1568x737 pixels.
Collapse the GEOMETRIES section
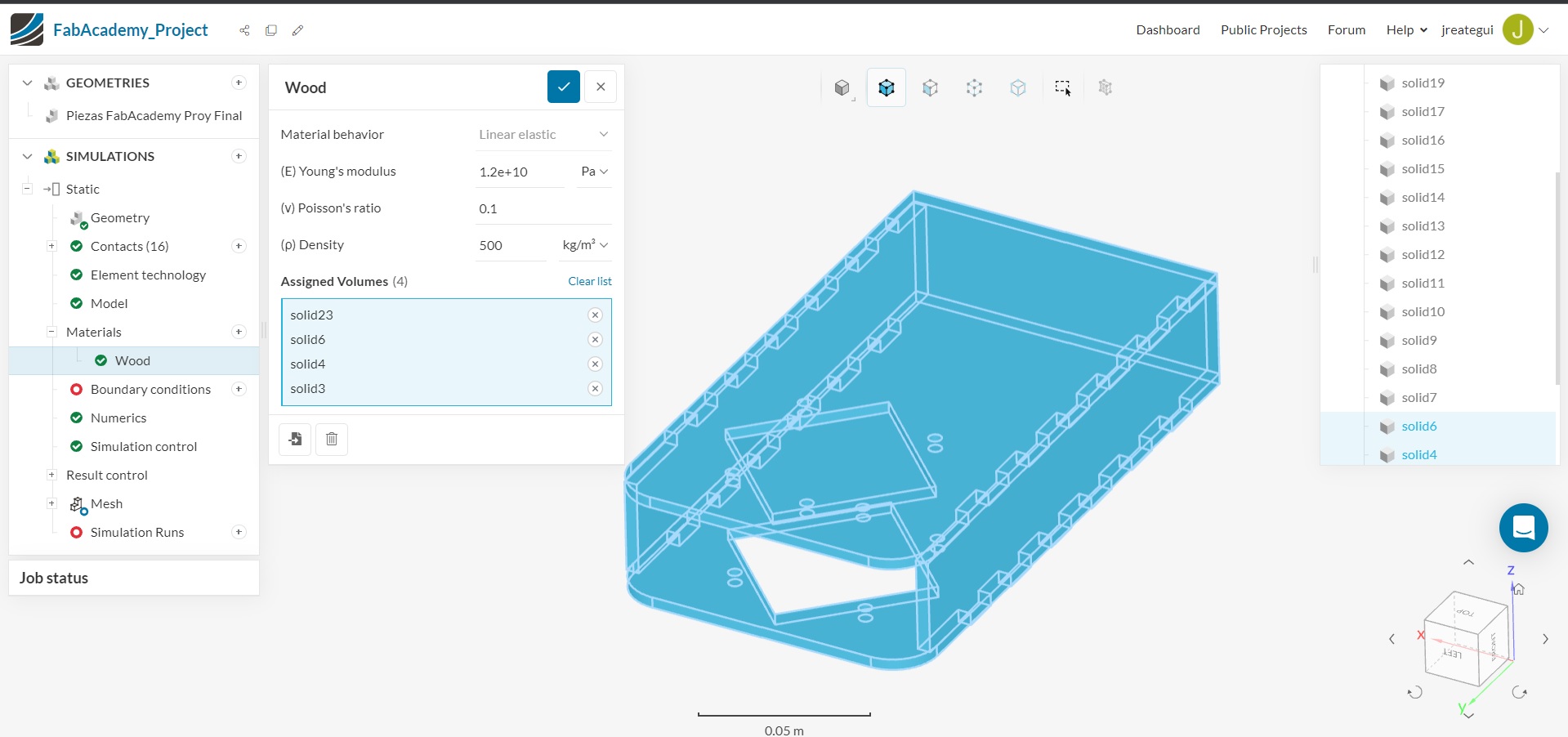coord(27,83)
